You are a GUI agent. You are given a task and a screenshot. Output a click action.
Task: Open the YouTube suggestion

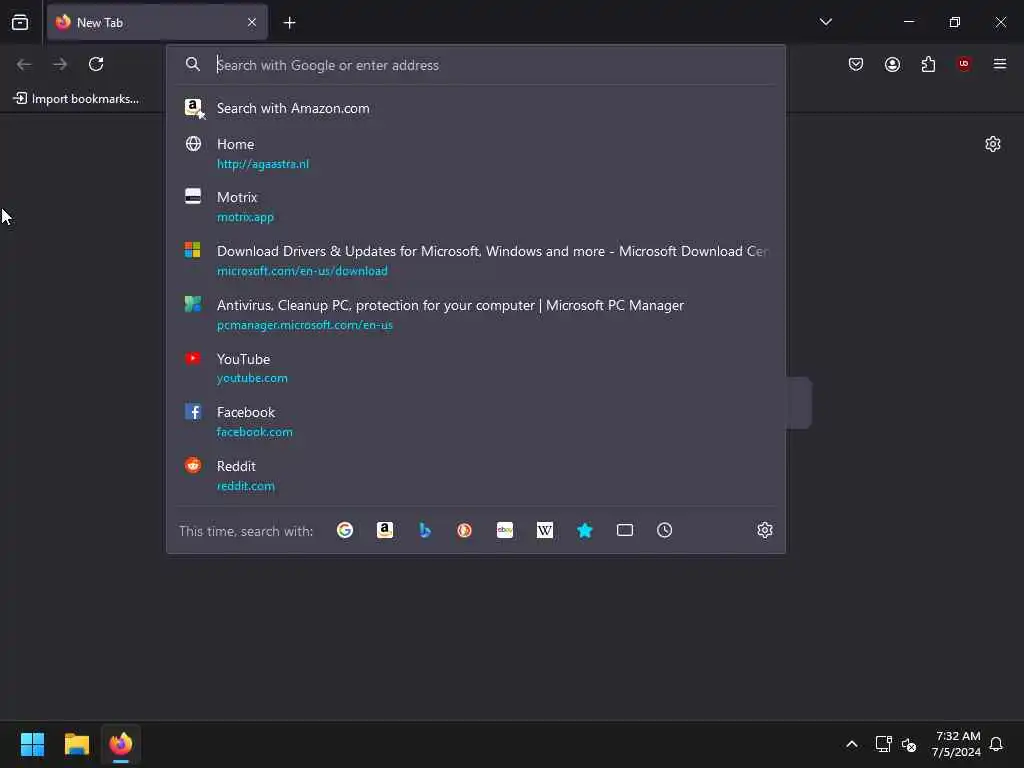pos(475,368)
